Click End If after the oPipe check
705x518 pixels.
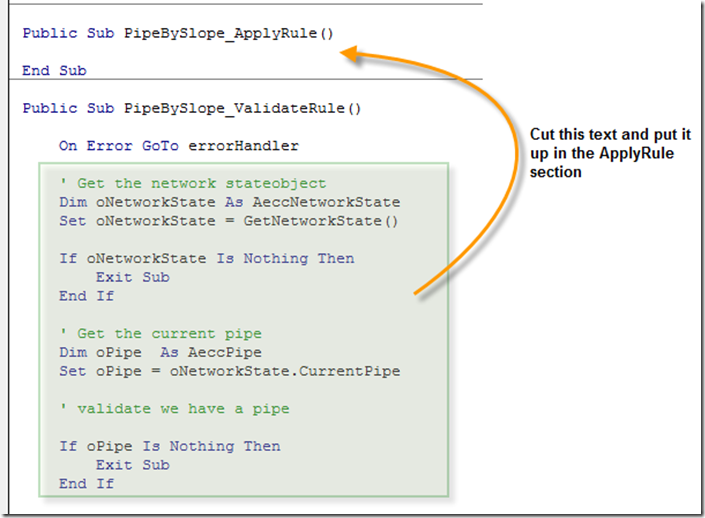click(x=86, y=484)
